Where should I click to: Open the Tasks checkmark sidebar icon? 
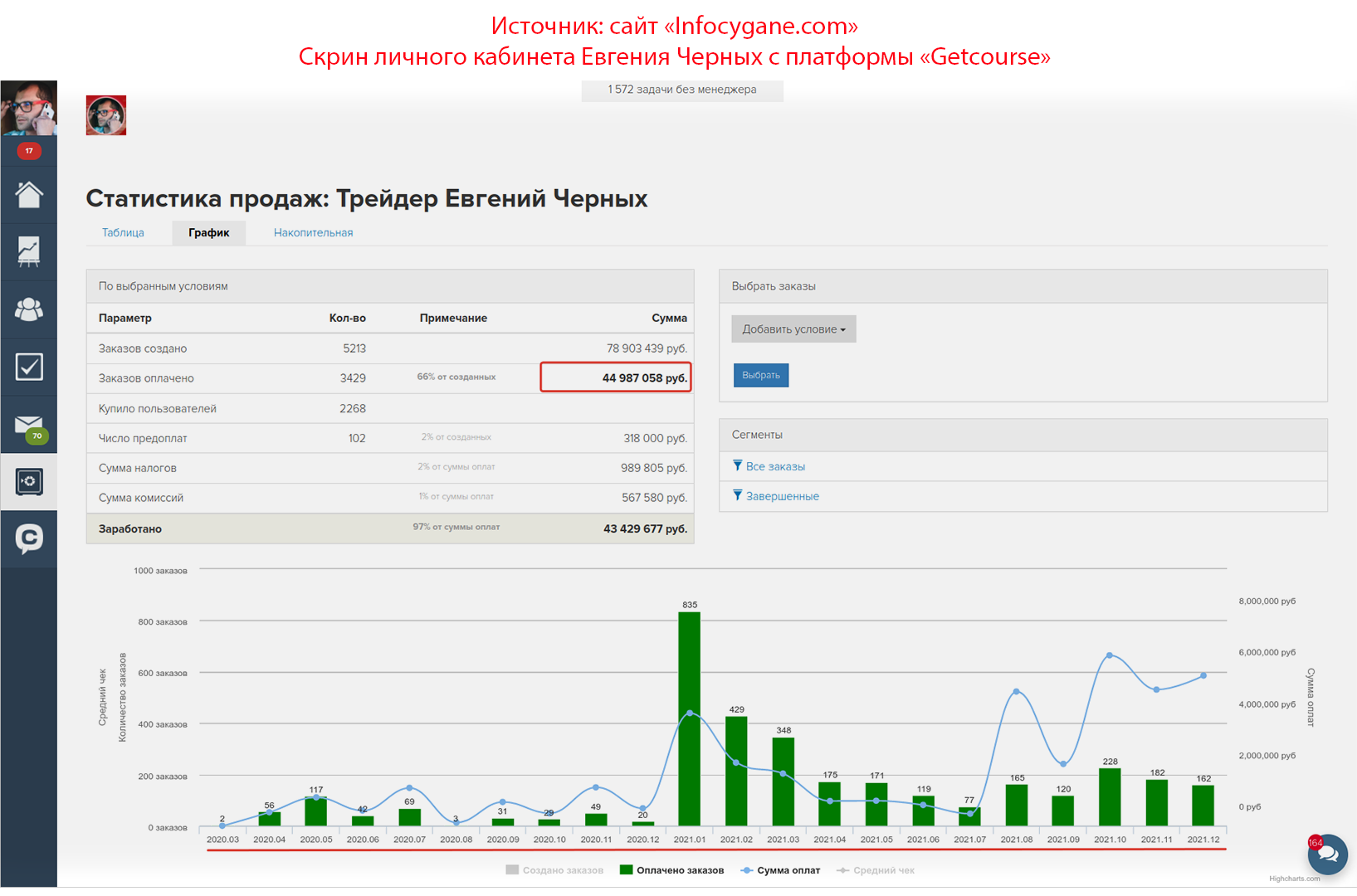tap(29, 366)
